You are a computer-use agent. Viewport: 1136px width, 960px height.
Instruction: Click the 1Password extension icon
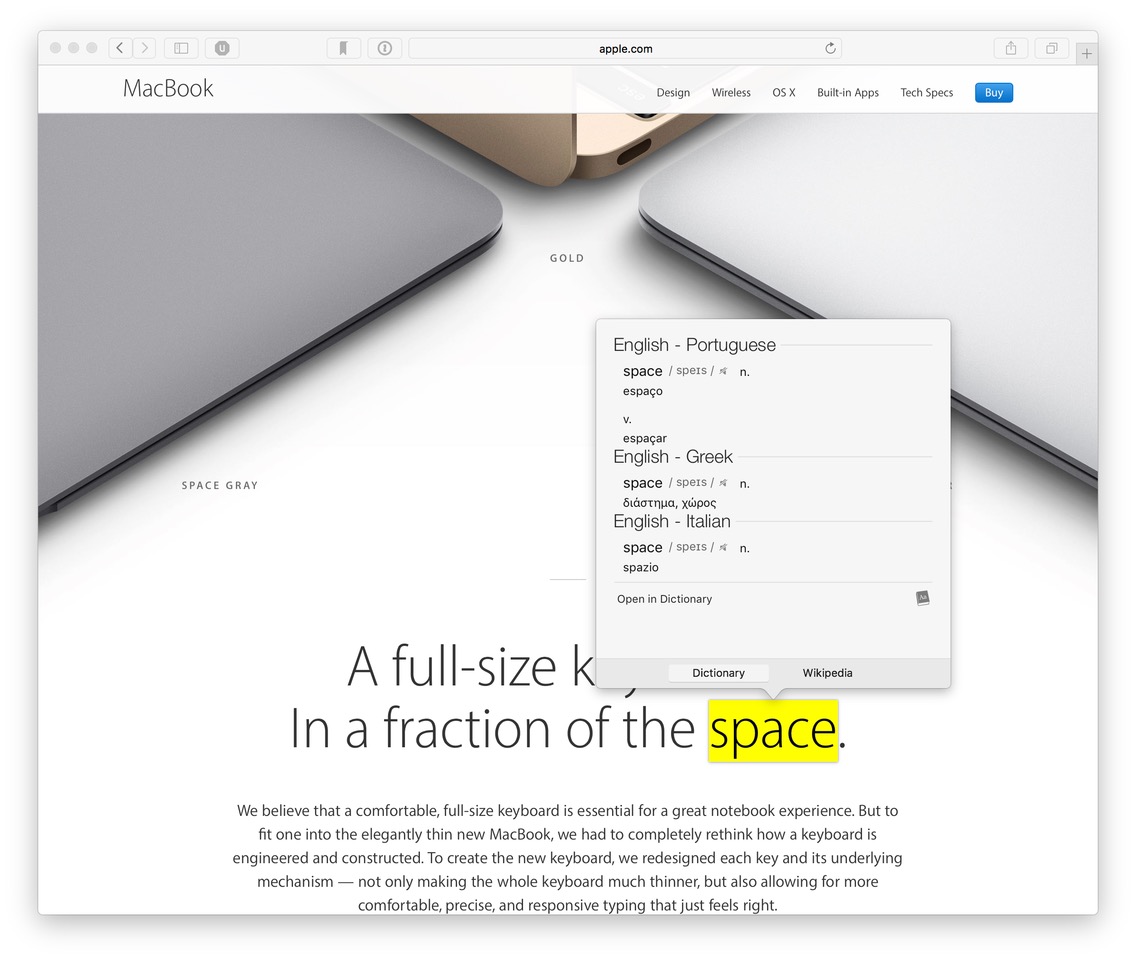(x=385, y=48)
